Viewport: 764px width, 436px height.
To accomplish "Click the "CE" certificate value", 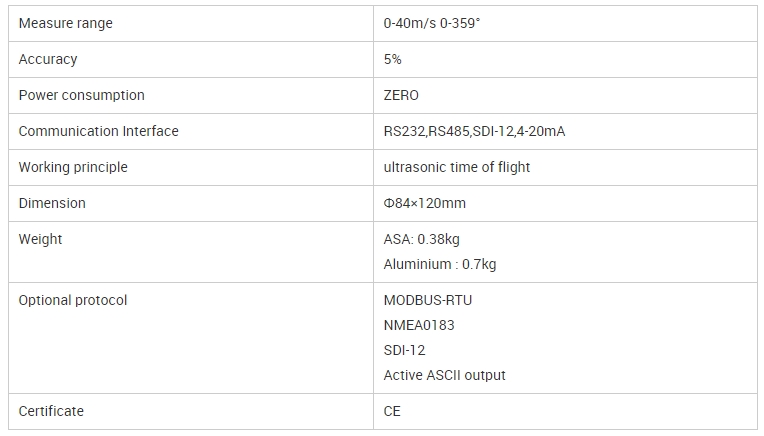I will tap(393, 411).
